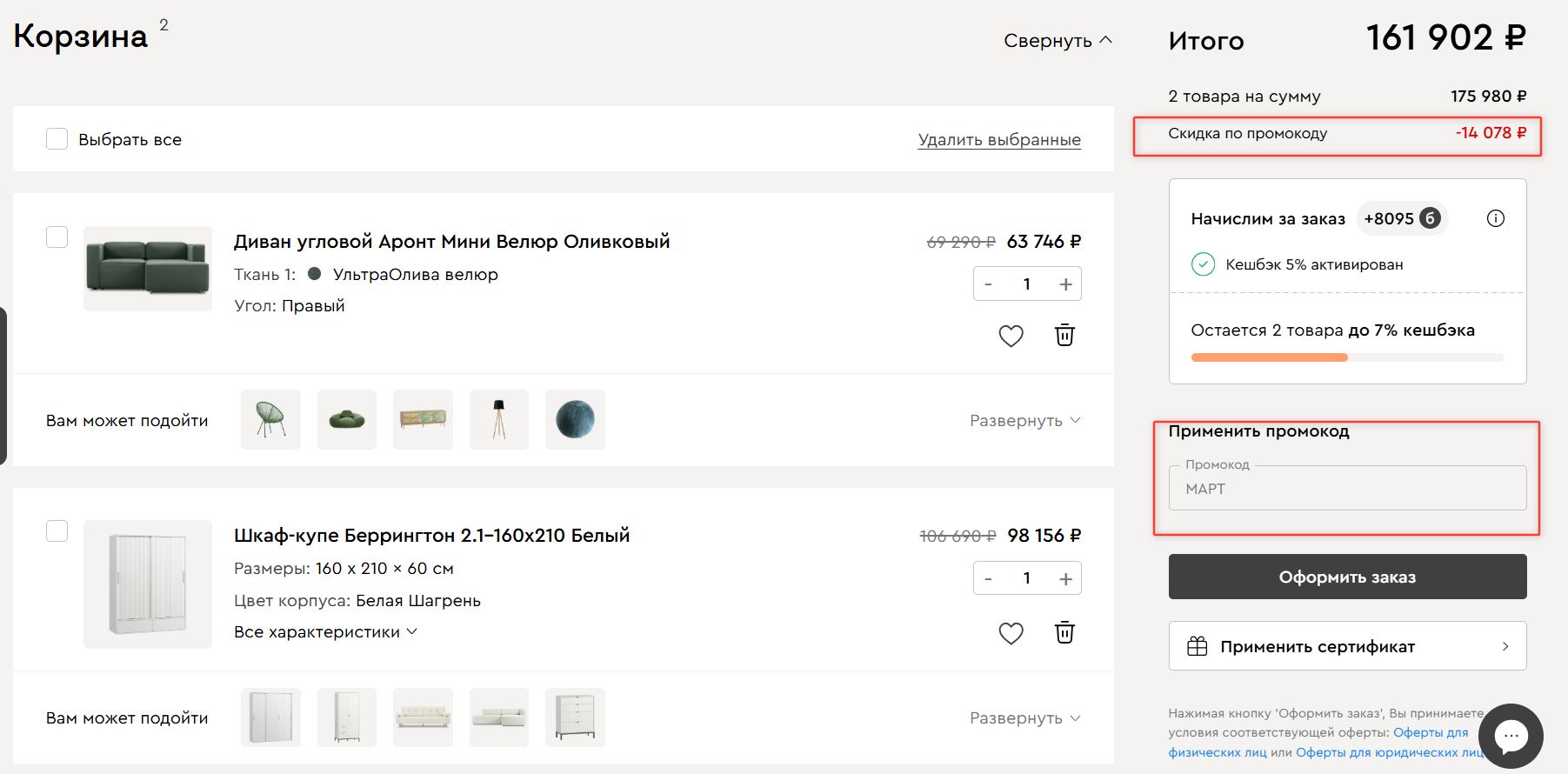Screen dimensions: 1568x774
Task: Click the 'Удалить выбранные' link
Action: 999,140
